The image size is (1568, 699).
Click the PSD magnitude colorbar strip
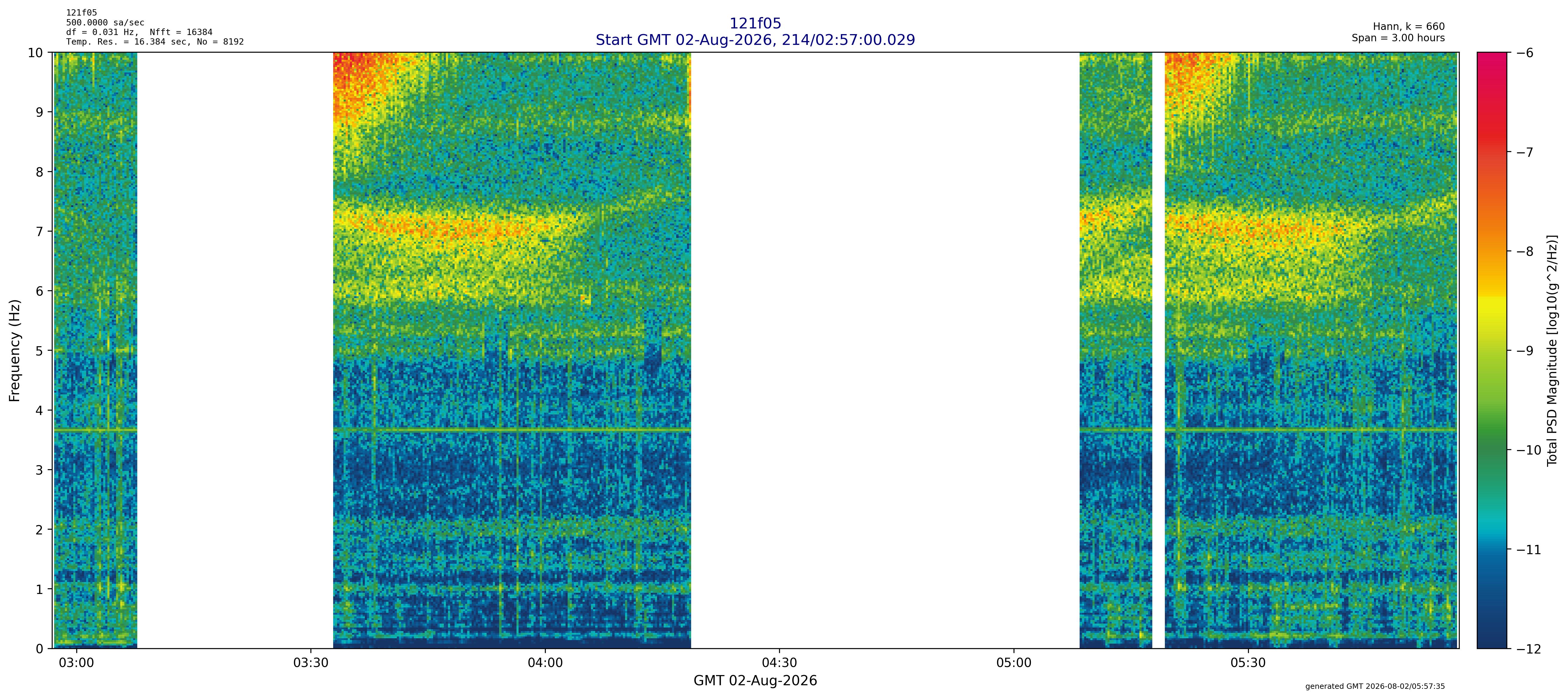click(x=1492, y=350)
